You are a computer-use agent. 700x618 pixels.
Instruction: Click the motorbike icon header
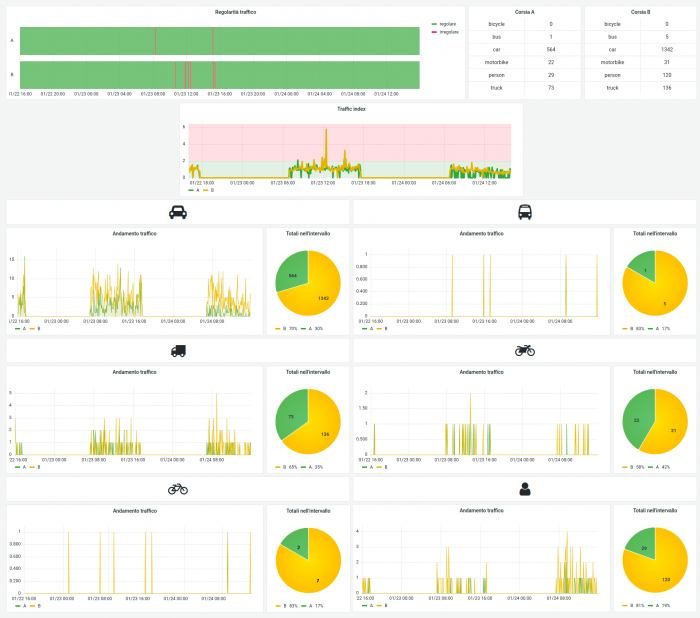524,350
